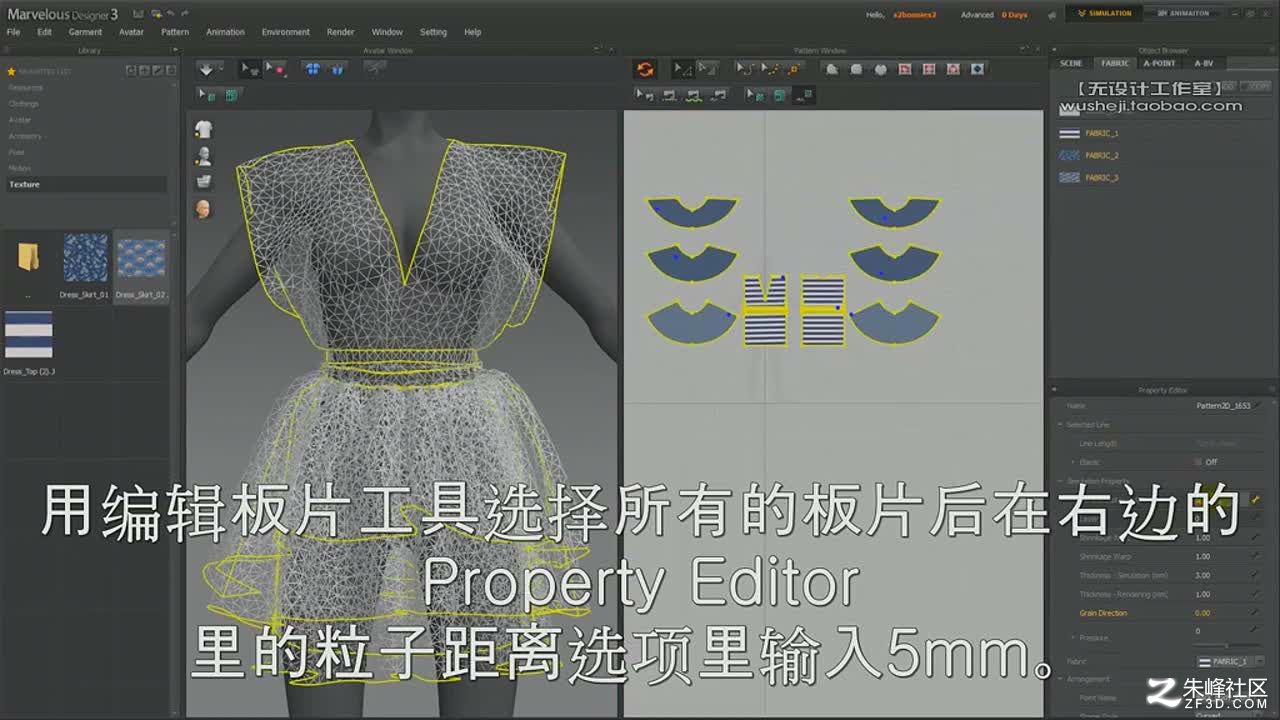Open the Setting menu

433,32
